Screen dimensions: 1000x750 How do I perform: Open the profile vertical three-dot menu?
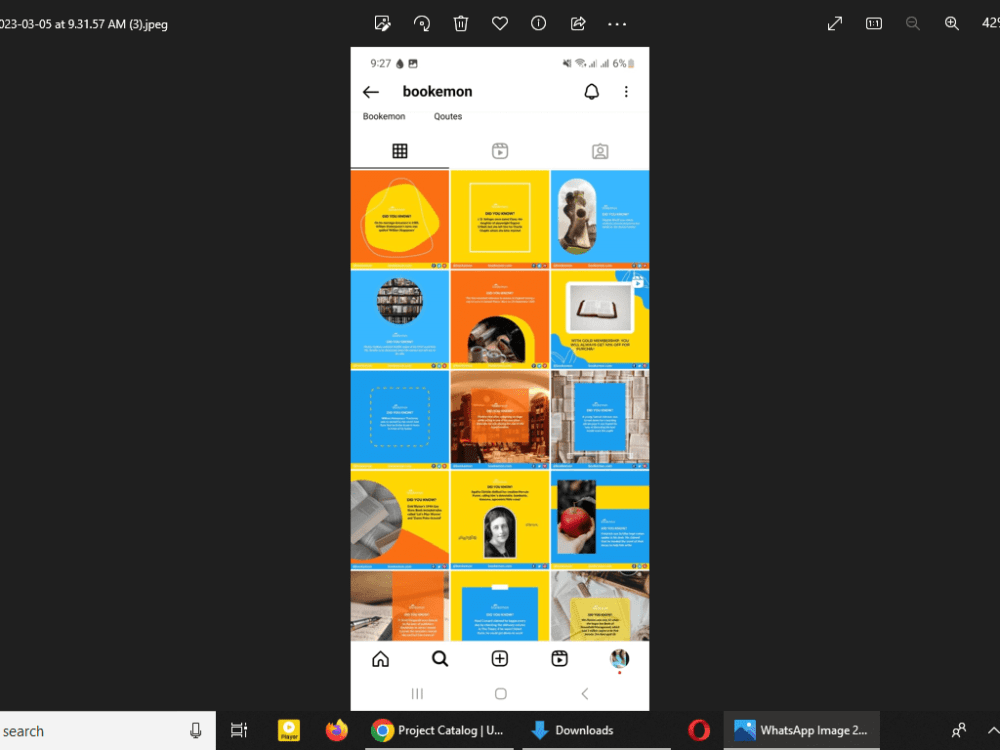pyautogui.click(x=626, y=92)
